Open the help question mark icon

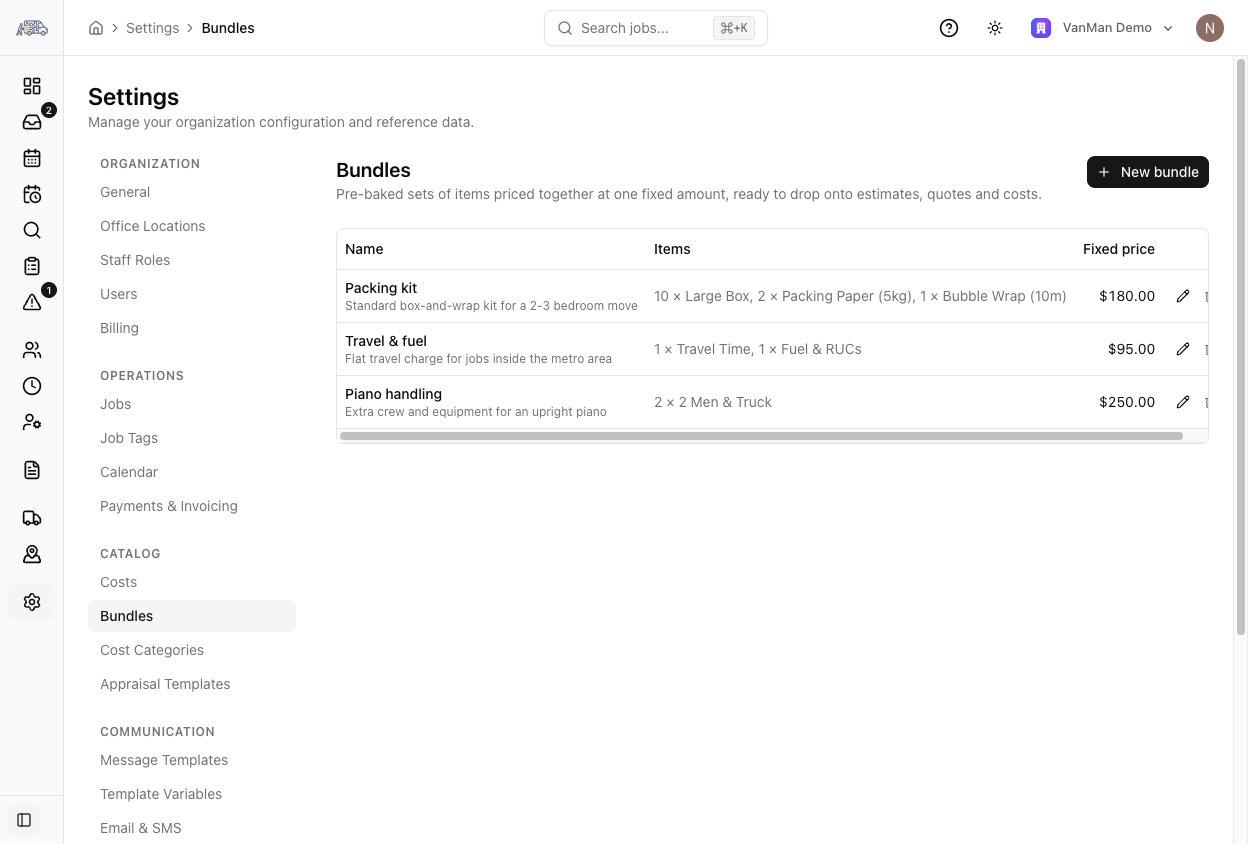pyautogui.click(x=949, y=28)
